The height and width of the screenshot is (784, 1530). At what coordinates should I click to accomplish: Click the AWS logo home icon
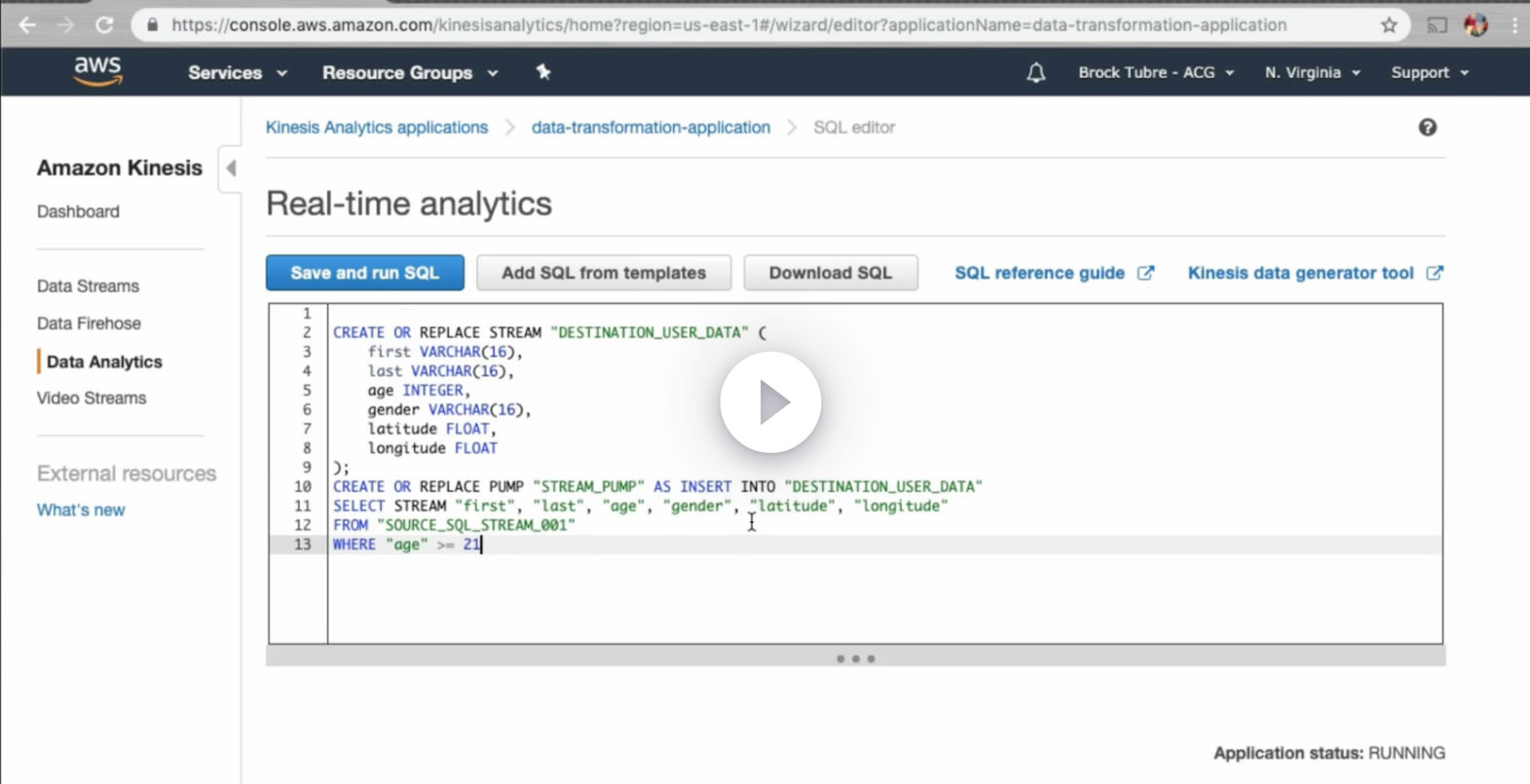[x=97, y=71]
